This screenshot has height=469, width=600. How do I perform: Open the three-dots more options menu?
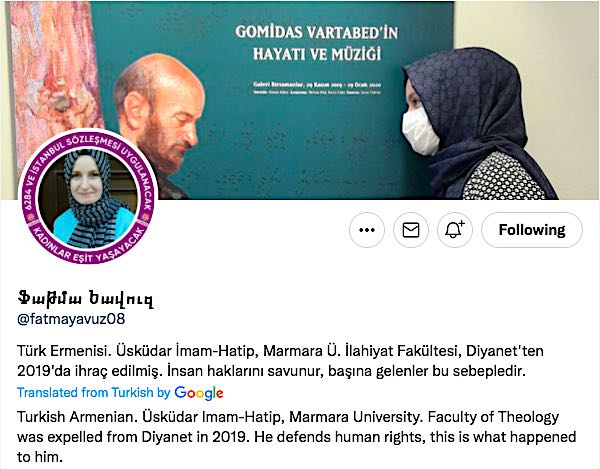[x=367, y=230]
